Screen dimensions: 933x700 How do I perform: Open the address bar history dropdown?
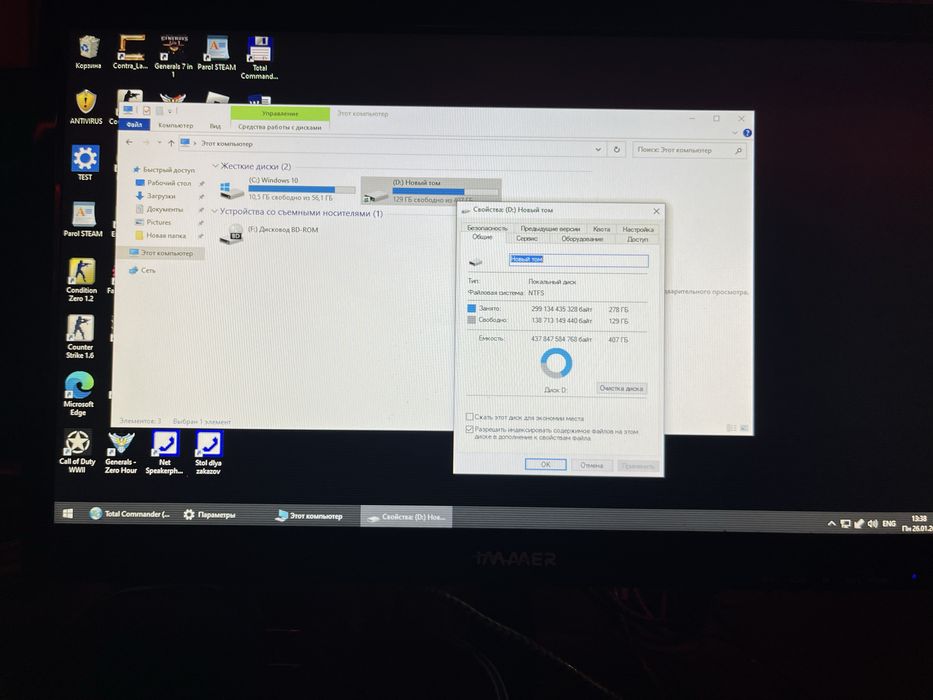[x=598, y=149]
